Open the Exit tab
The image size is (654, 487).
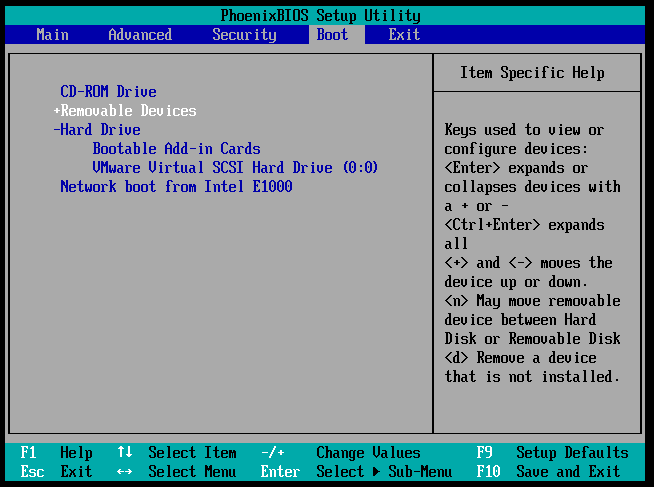pos(404,35)
